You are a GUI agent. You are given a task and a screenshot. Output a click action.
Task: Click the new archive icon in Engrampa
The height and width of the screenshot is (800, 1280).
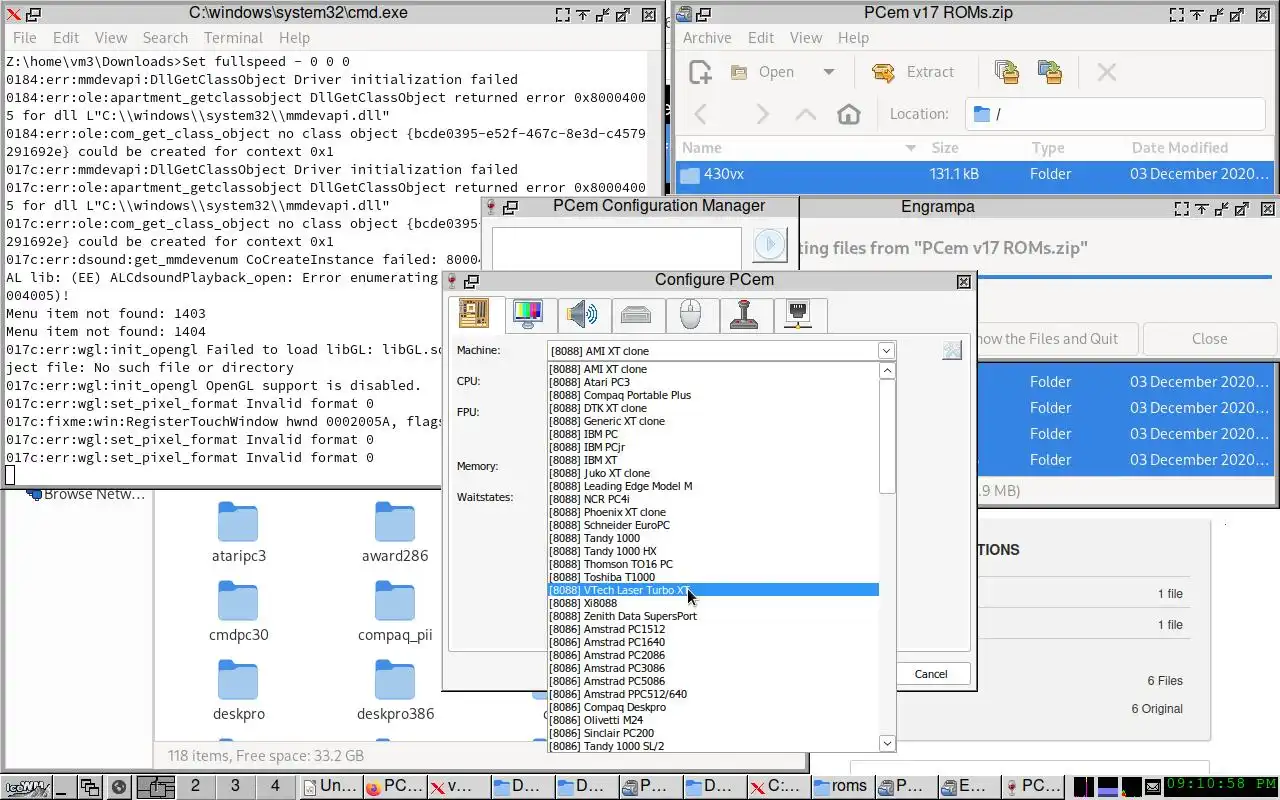click(x=700, y=72)
